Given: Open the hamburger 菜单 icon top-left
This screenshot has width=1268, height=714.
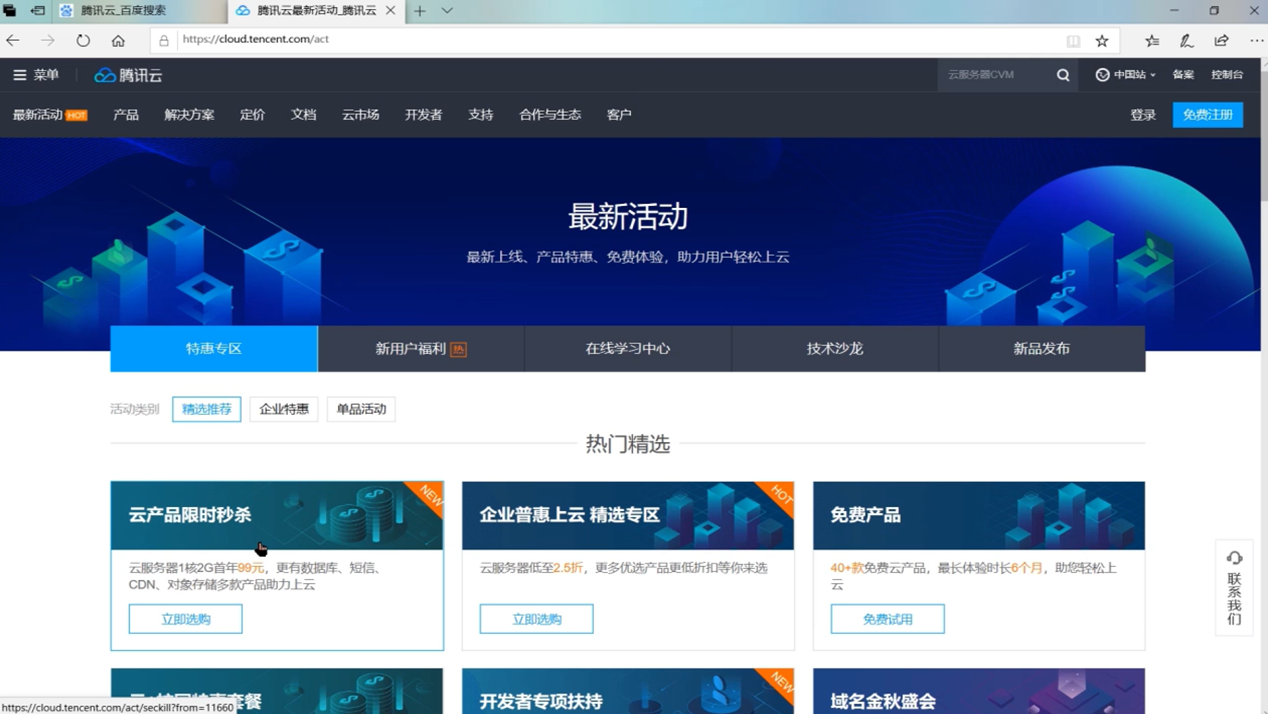Looking at the screenshot, I should [x=17, y=74].
